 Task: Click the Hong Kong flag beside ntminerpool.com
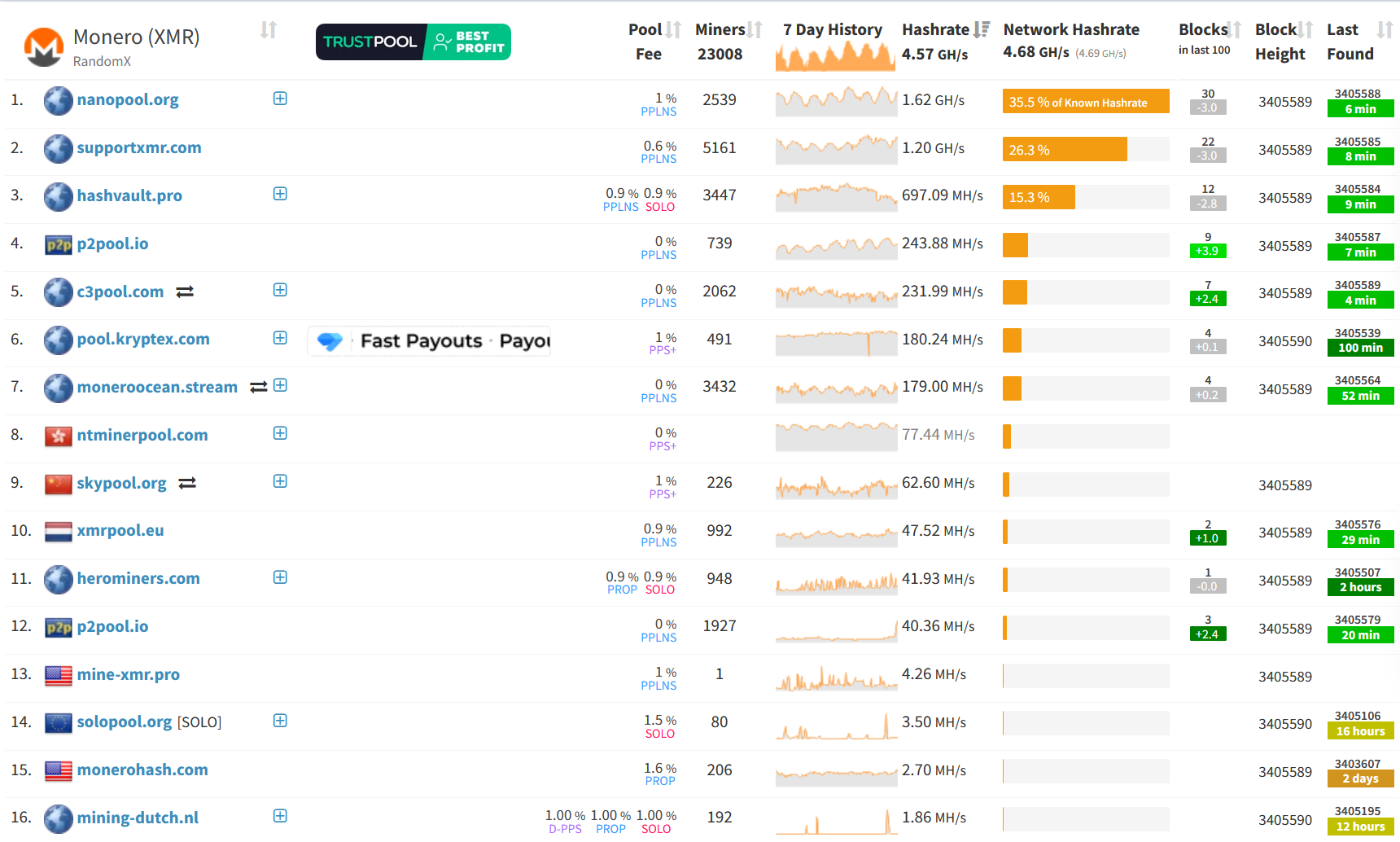[59, 436]
